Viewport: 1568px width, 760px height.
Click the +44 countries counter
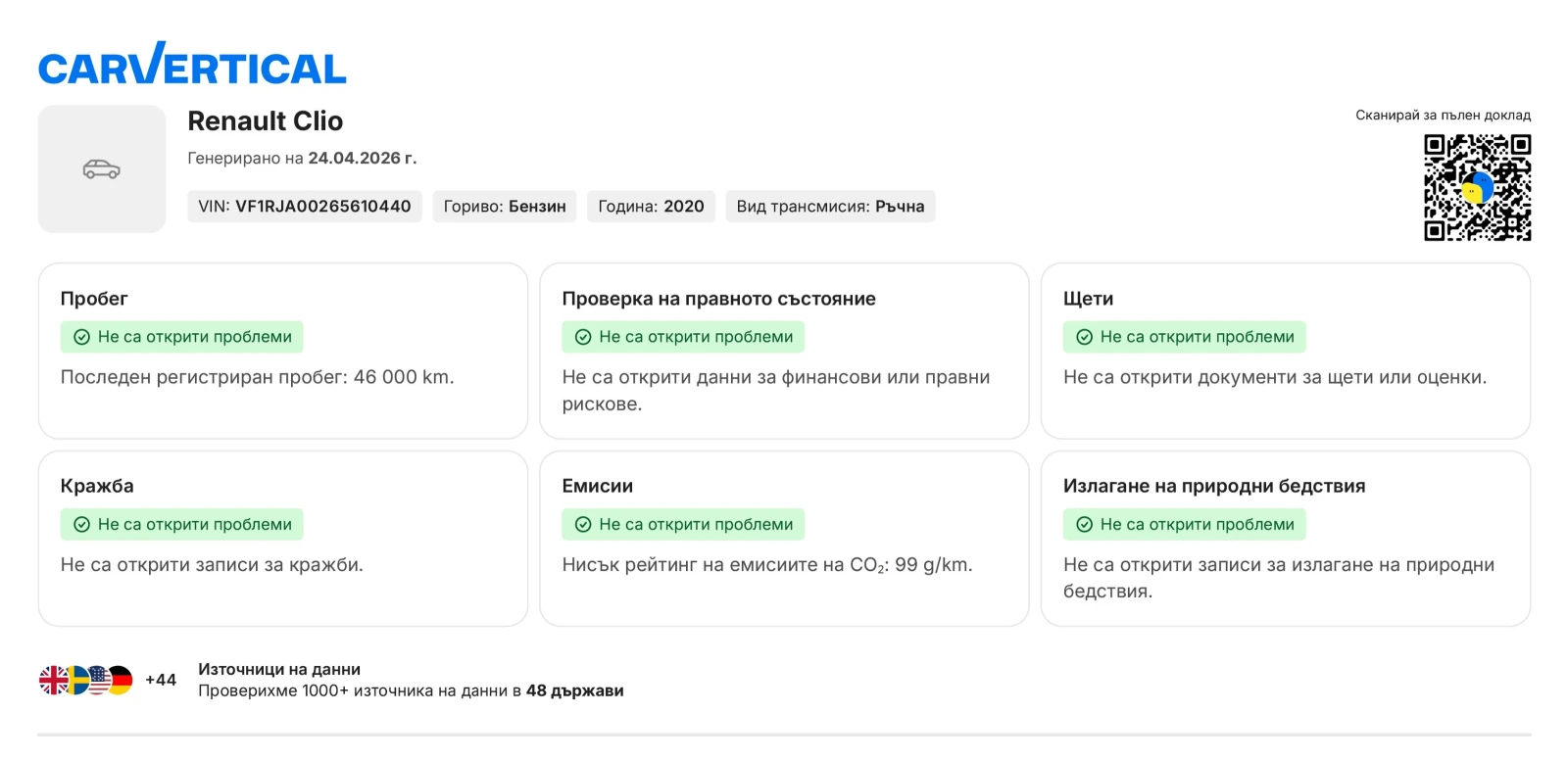[x=161, y=680]
